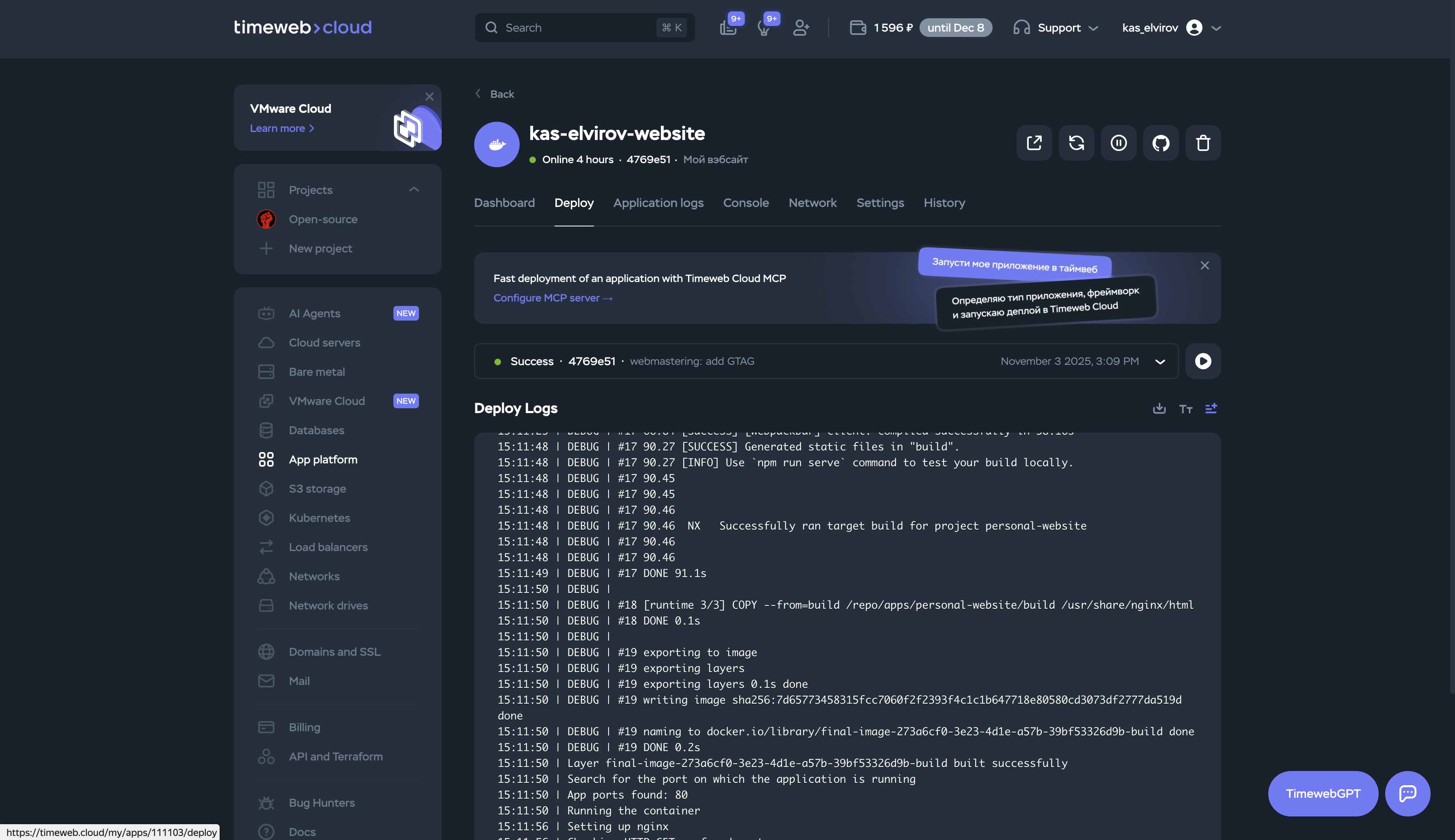Click into the Search field
Viewport: 1455px width, 840px height.
pos(577,27)
